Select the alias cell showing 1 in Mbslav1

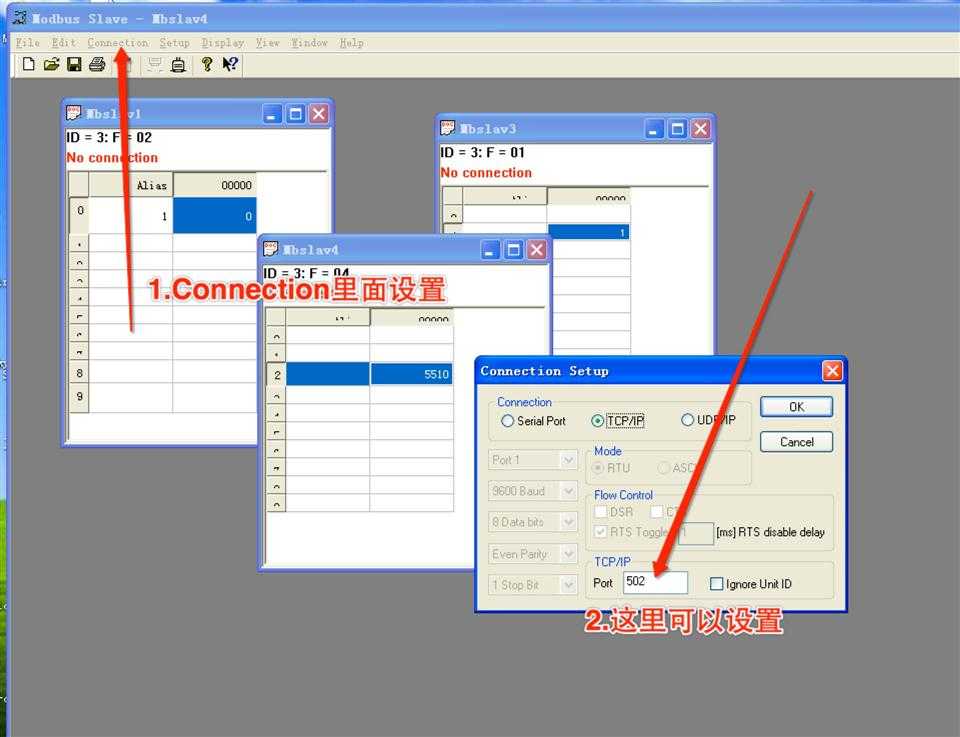[x=131, y=215]
